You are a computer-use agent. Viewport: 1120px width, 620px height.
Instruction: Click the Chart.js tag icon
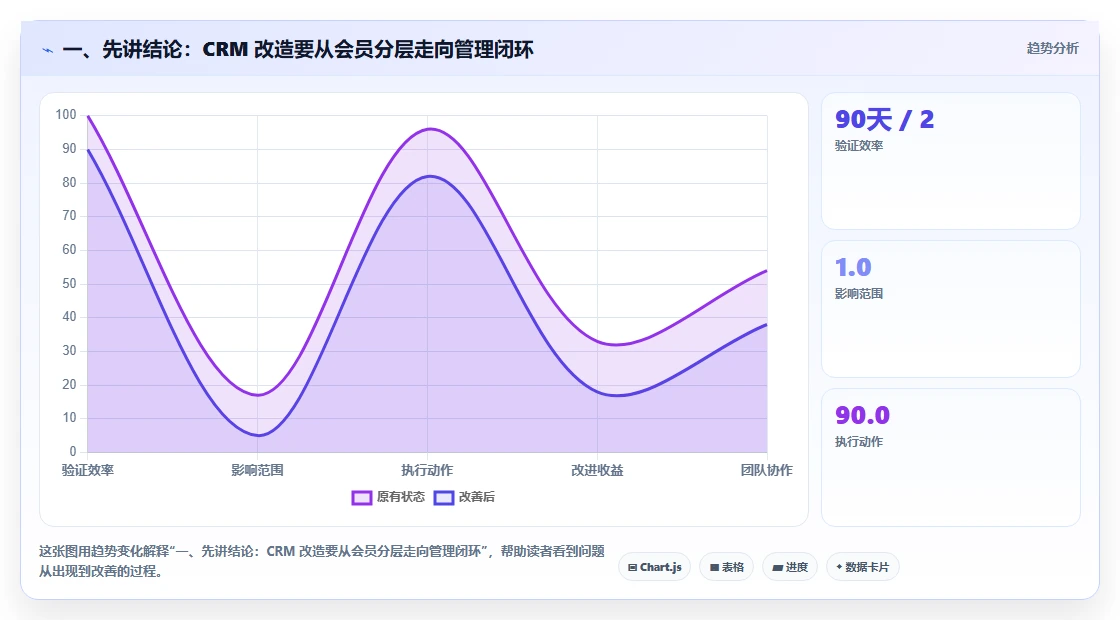tap(632, 568)
